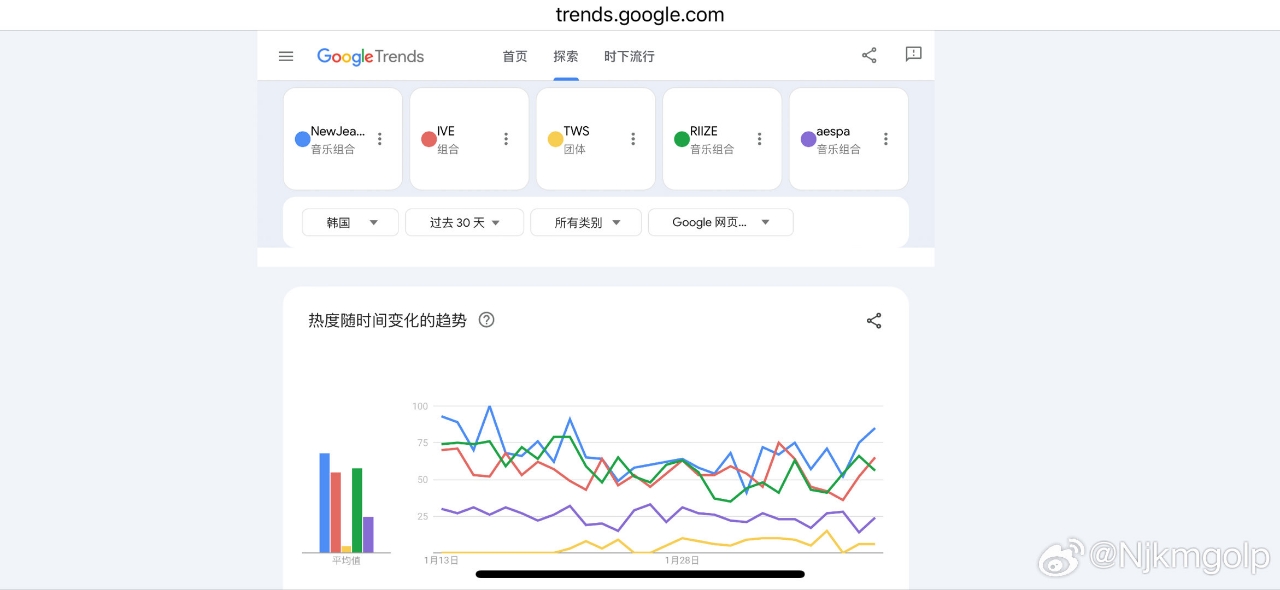Viewport: 1280px width, 590px height.
Task: Open more options for aespa term
Action: (x=886, y=139)
